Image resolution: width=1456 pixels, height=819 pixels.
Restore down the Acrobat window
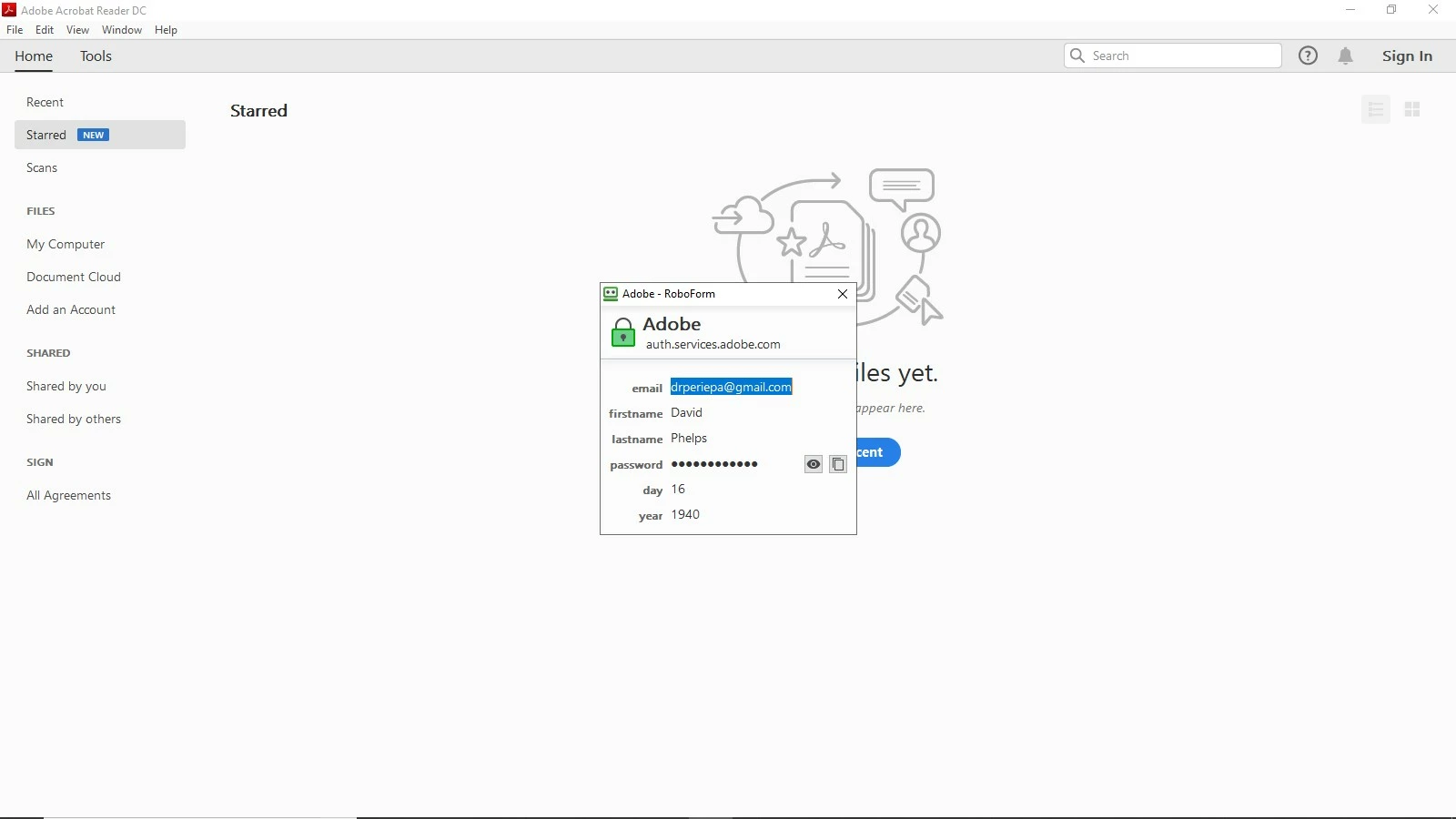pos(1391,10)
